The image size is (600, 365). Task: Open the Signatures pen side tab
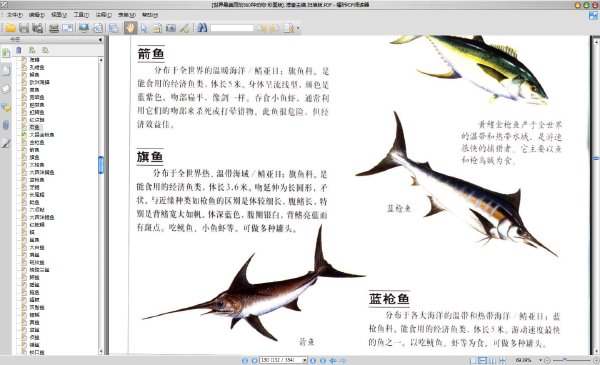point(6,143)
